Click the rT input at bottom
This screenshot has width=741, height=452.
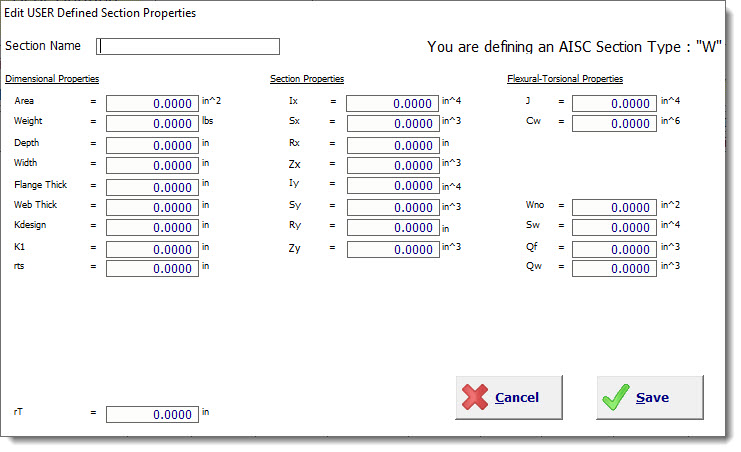pos(152,414)
